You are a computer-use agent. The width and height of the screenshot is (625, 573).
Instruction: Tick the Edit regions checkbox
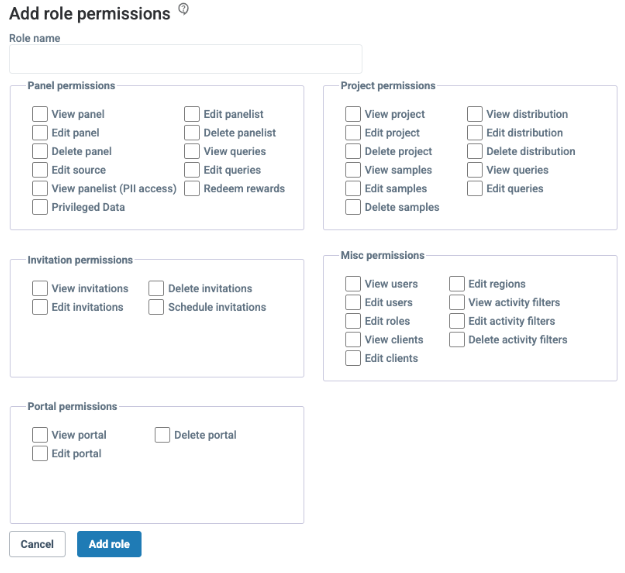click(457, 284)
